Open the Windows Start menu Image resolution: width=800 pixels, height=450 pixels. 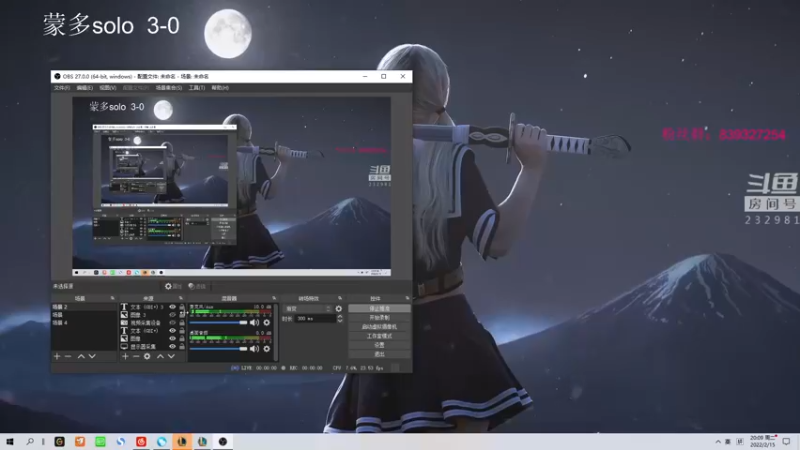pyautogui.click(x=10, y=441)
